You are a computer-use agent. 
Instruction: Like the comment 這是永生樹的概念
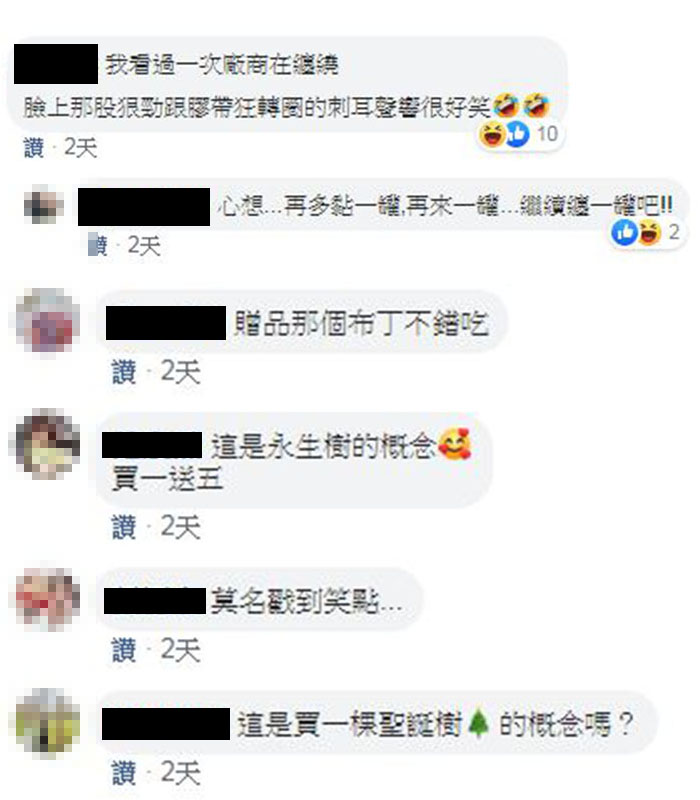pos(124,527)
